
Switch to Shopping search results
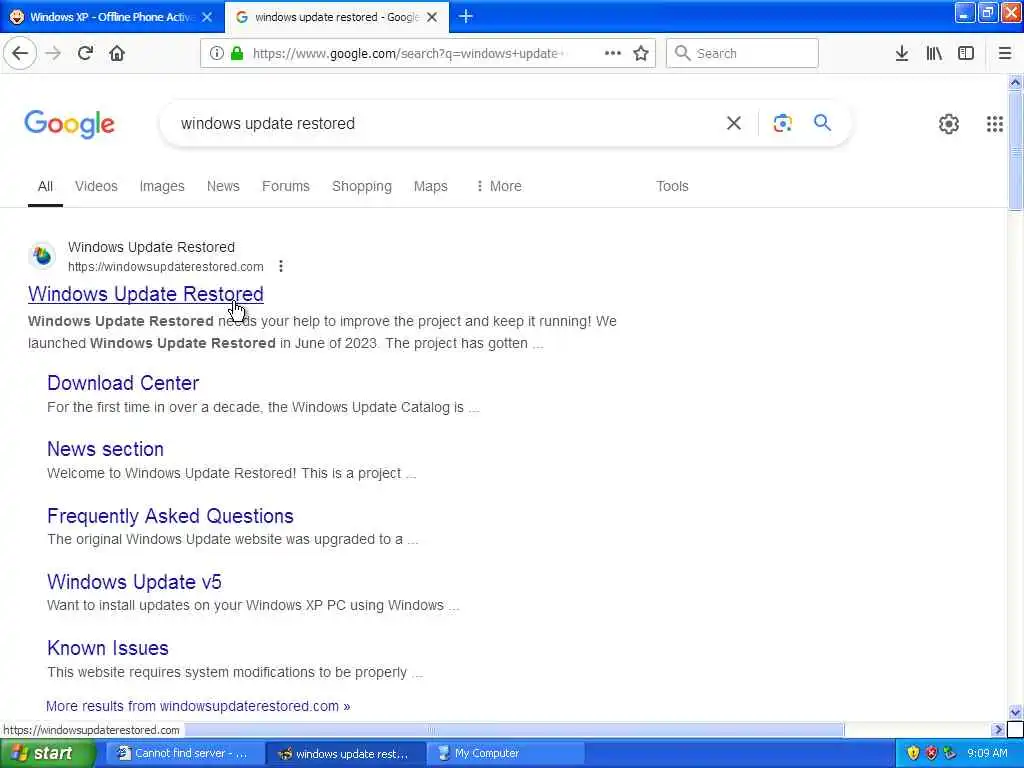[362, 186]
